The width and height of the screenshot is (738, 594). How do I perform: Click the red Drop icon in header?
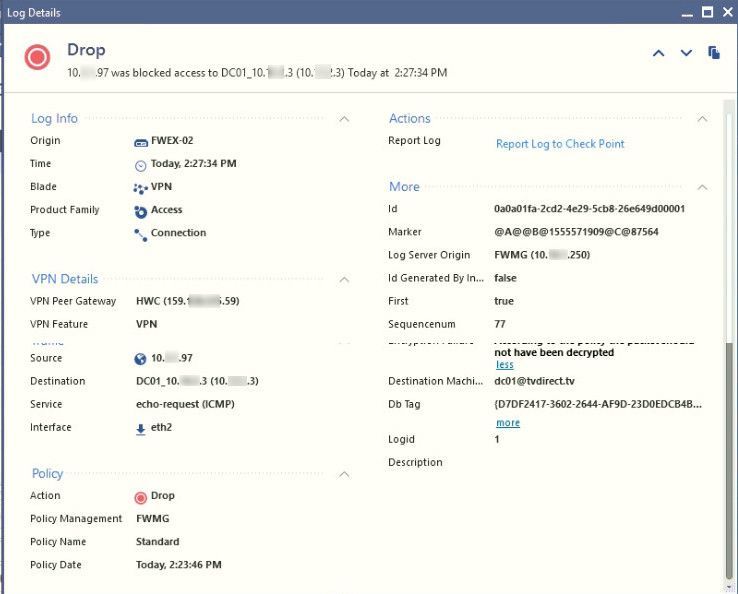(x=38, y=57)
